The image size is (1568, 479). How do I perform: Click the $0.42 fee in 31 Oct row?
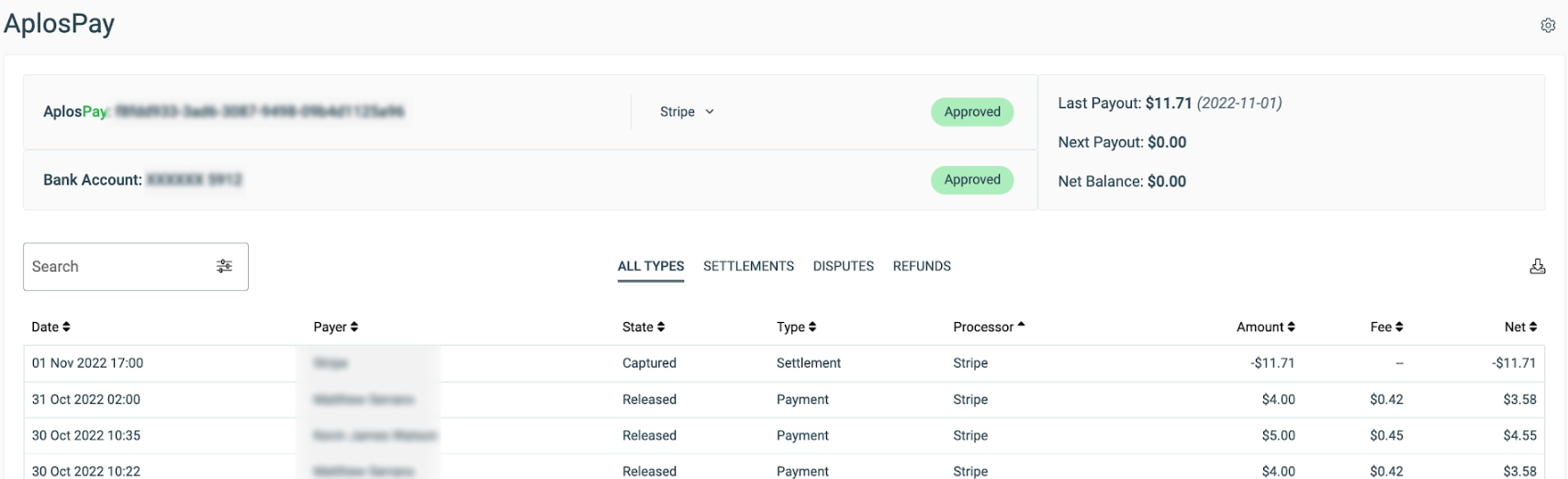(x=1386, y=399)
